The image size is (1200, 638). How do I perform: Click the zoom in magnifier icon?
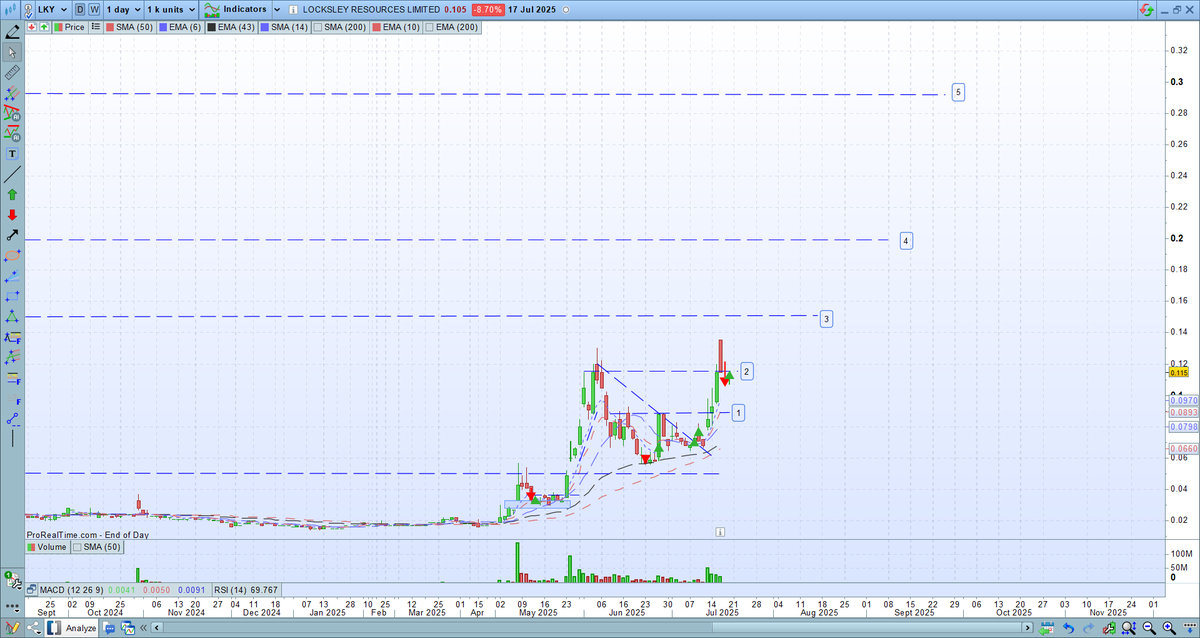click(x=1169, y=628)
